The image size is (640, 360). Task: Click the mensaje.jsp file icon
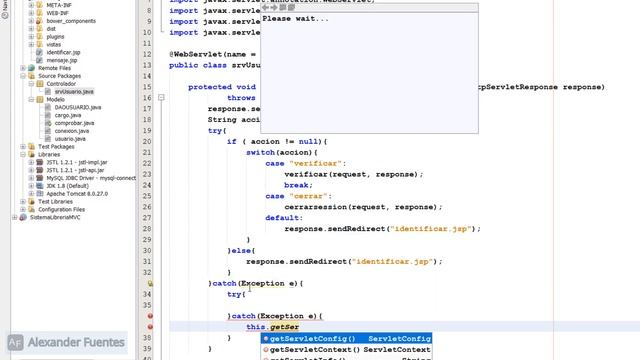(40, 60)
